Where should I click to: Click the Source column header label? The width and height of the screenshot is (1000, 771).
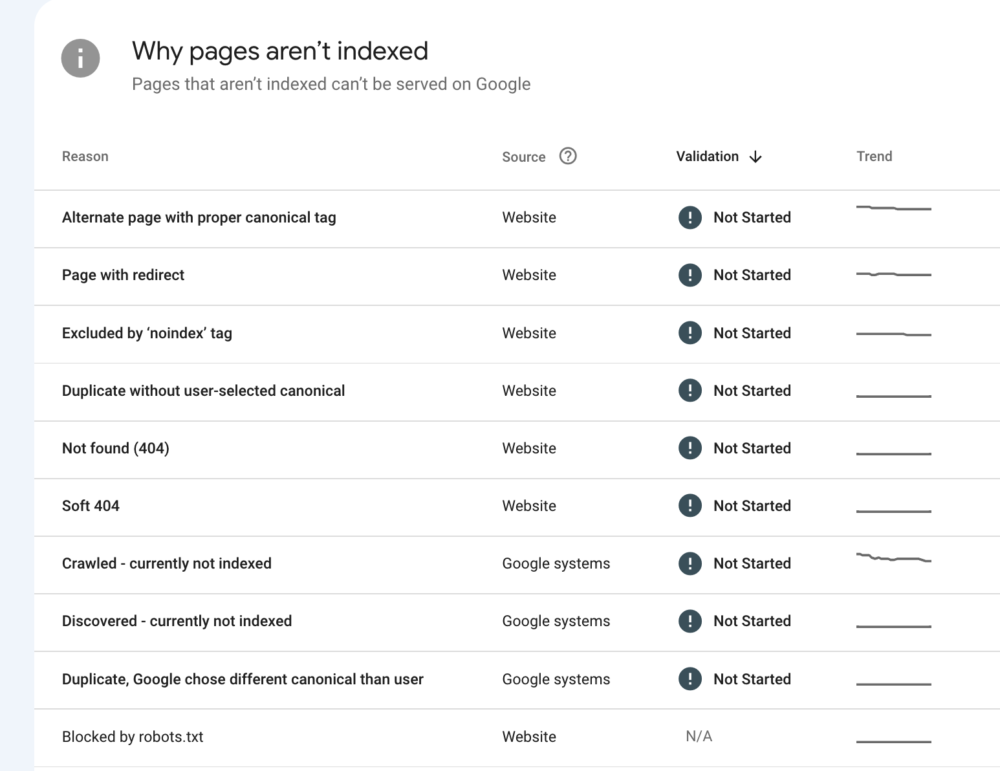click(523, 157)
